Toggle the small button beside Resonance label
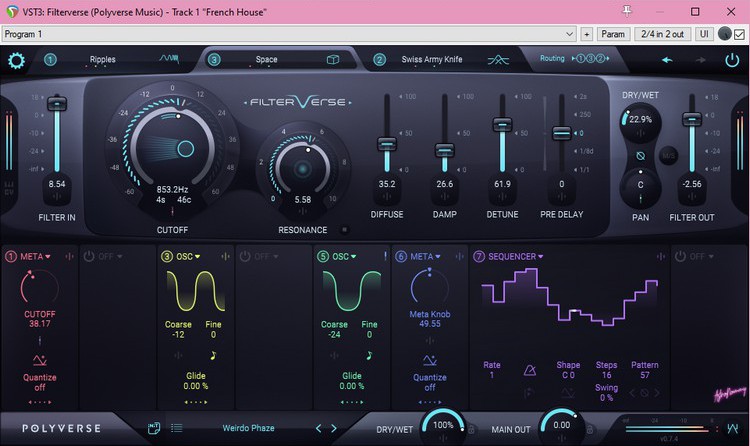750x446 pixels. (x=344, y=230)
